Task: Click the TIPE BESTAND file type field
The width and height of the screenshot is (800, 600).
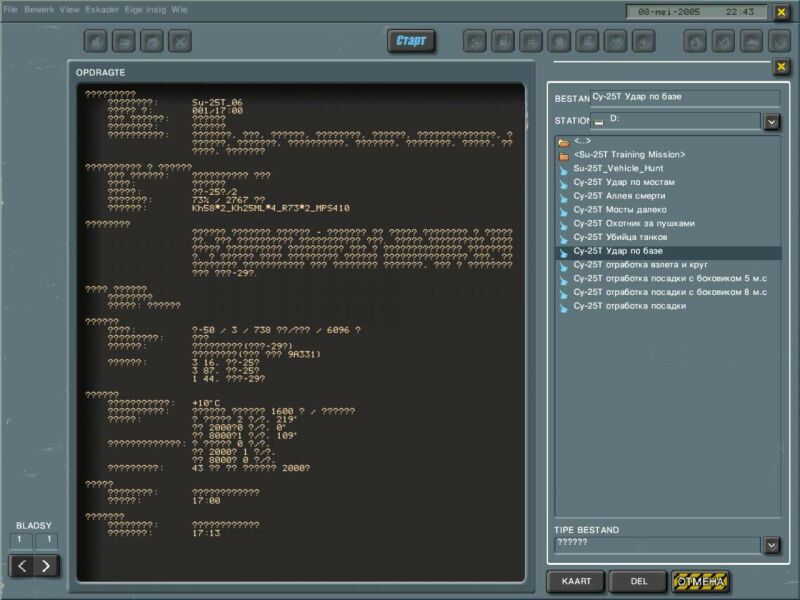Action: point(657,544)
